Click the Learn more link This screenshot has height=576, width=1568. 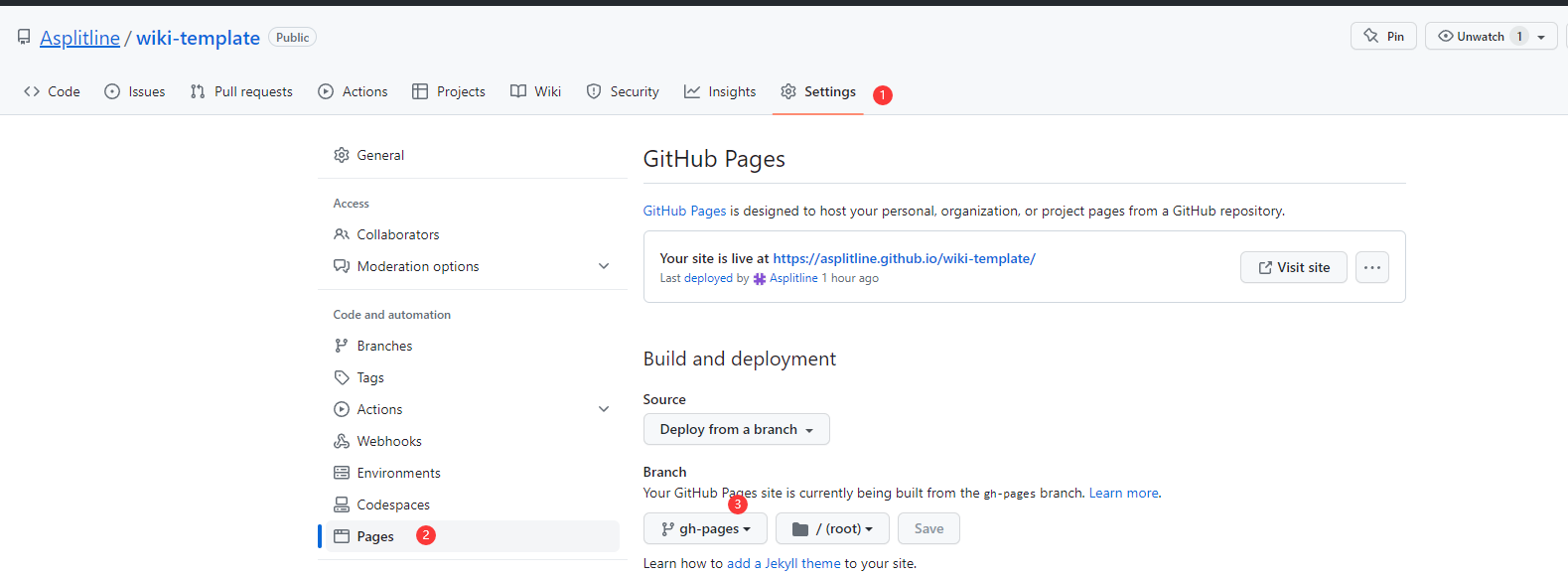point(1123,493)
